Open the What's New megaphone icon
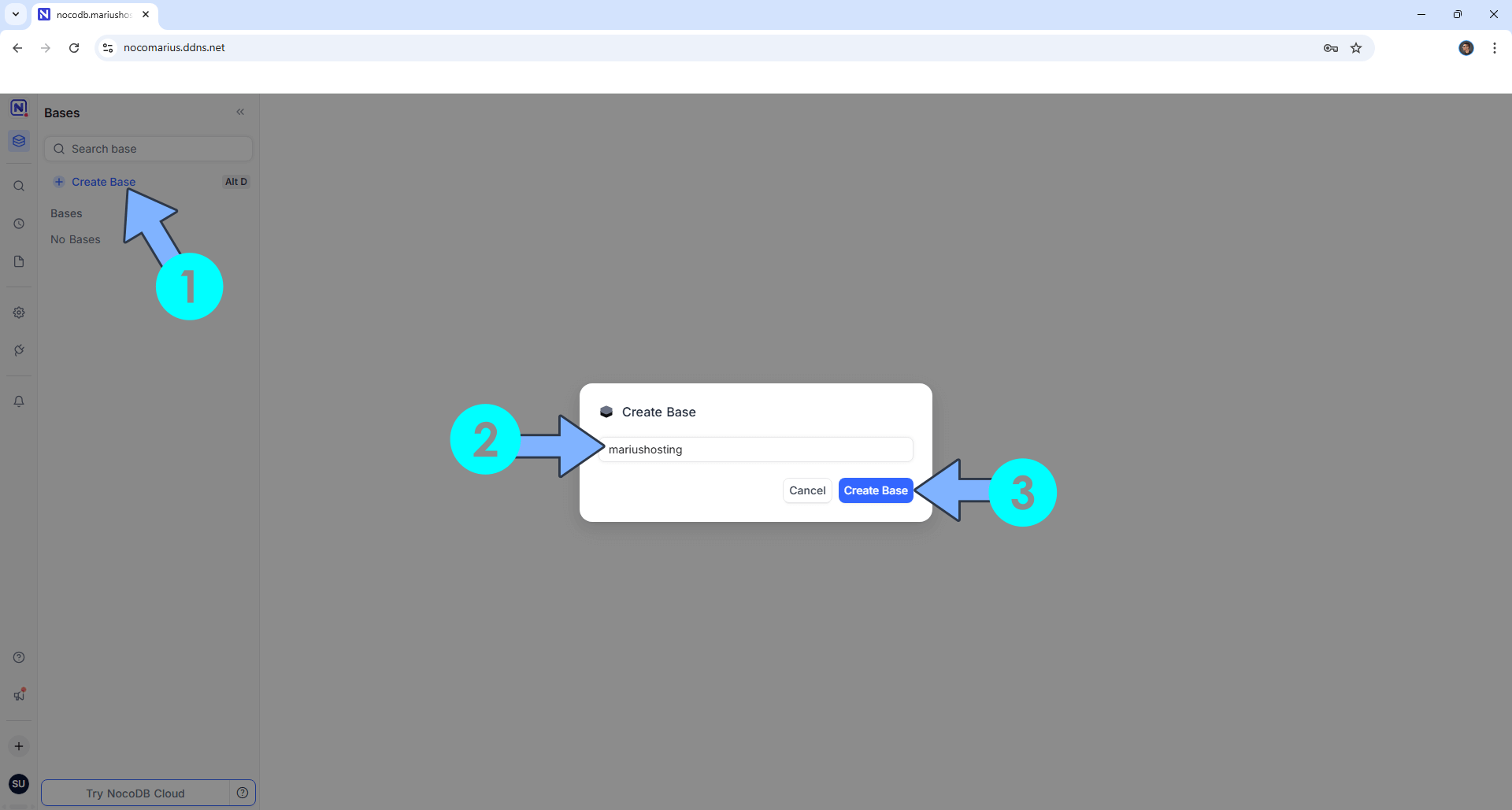The width and height of the screenshot is (1512, 810). [18, 694]
